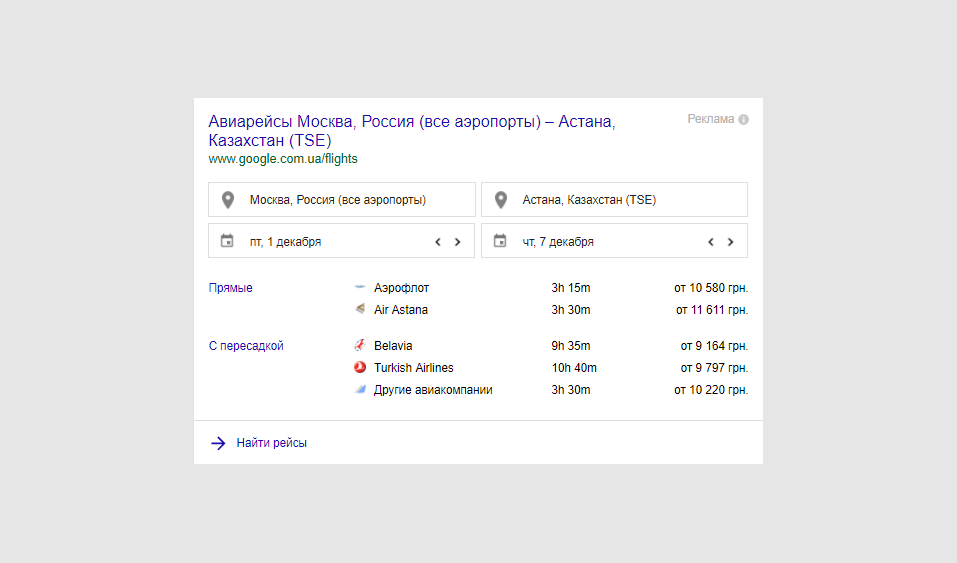Open the С пересадкой connecting flights link
The image size is (957, 563).
(x=246, y=346)
